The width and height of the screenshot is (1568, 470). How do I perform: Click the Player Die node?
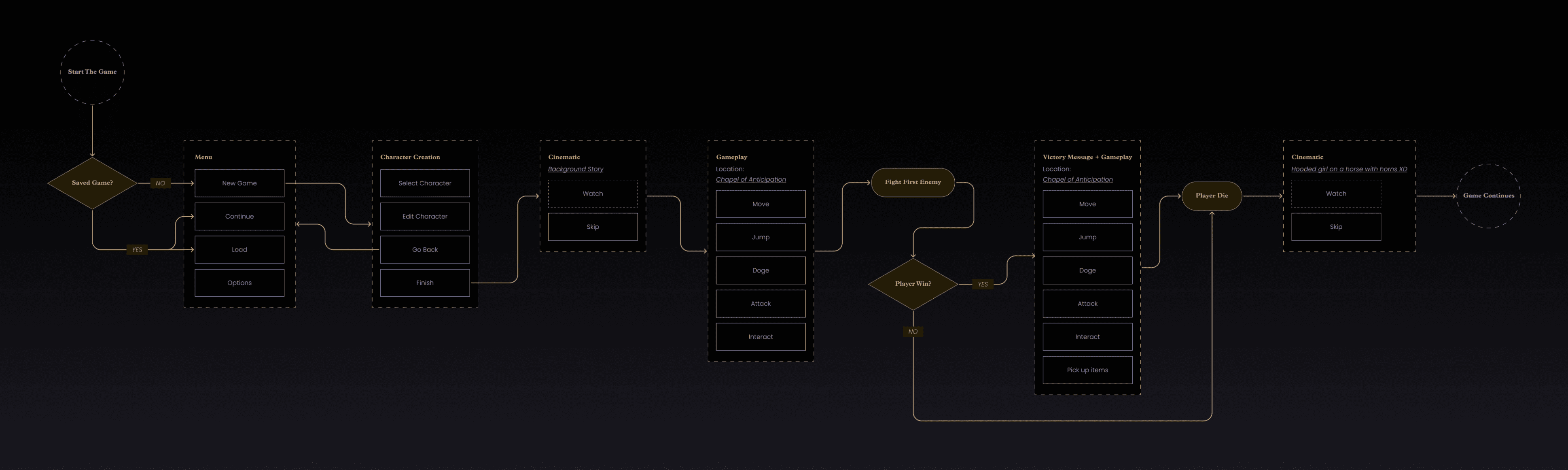click(1211, 196)
